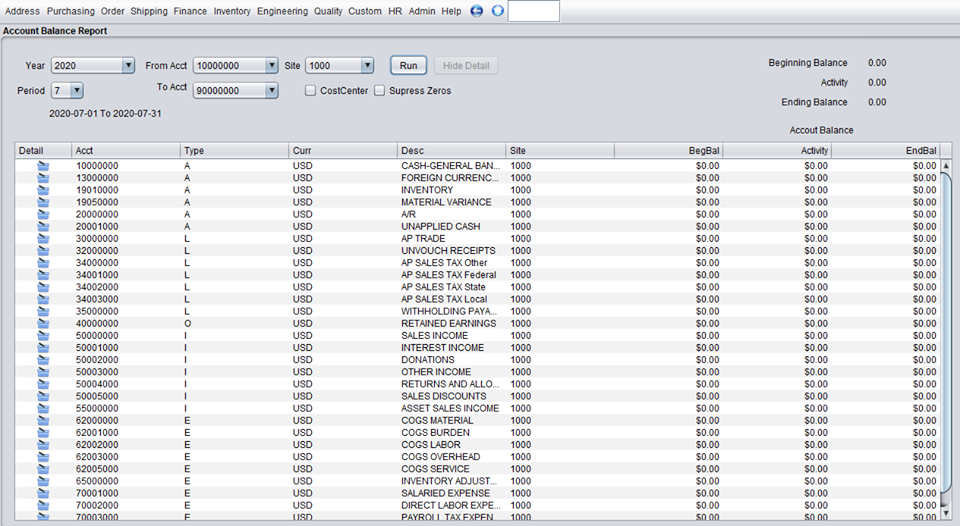The height and width of the screenshot is (526, 960).
Task: Open detail folder for COGS OVERHEAD row
Action: [43, 457]
